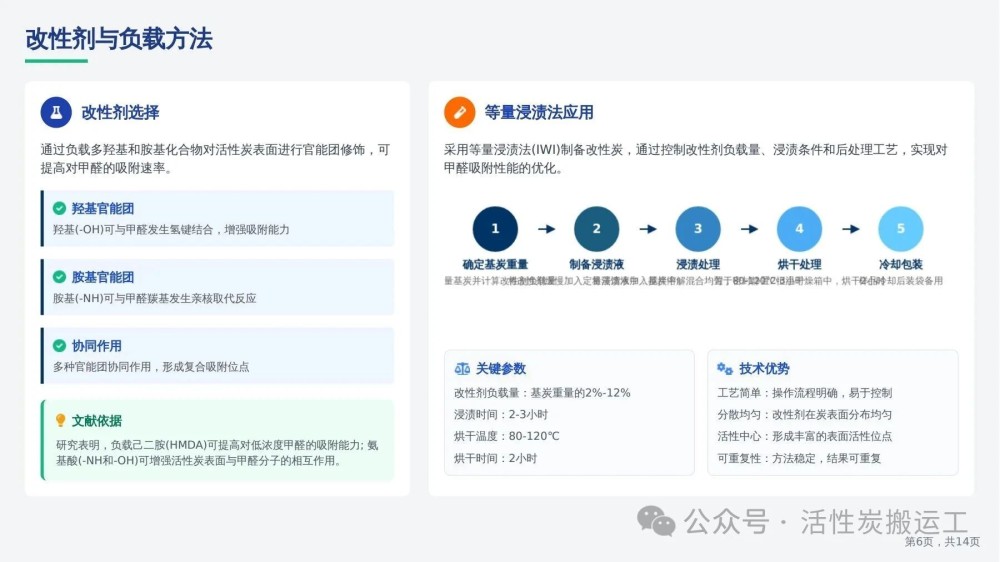Click the page indicator 第6页，共14页

point(942,542)
